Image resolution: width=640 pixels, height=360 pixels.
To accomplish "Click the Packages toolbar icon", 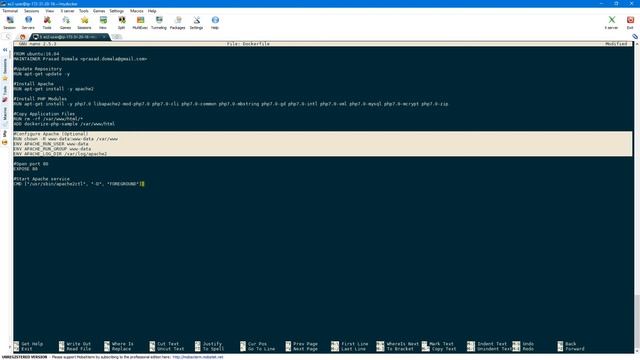I will [x=178, y=22].
